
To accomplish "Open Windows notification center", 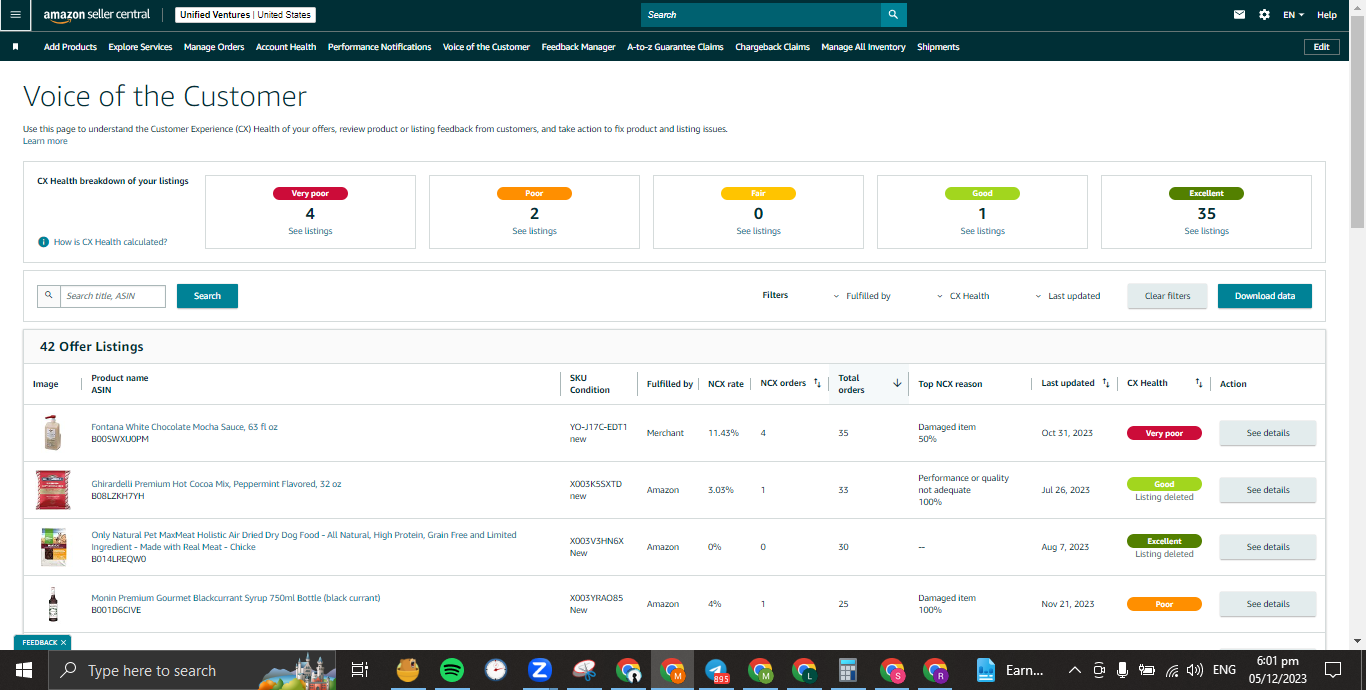I will coord(1333,670).
